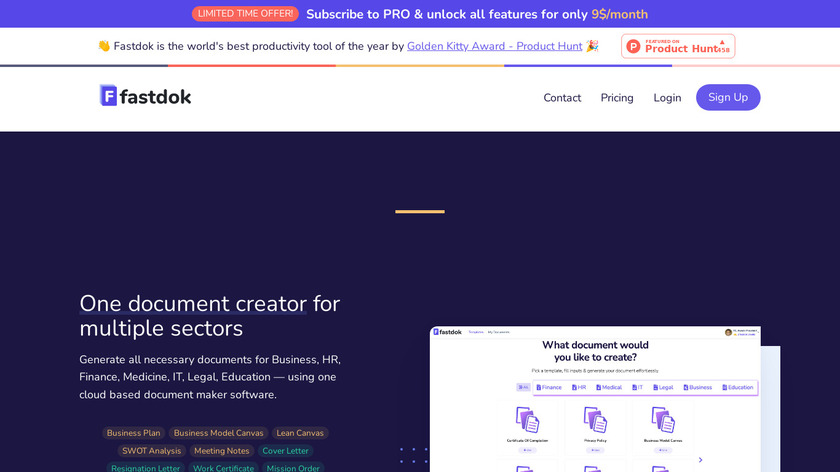Select the SWOT Analysis tag
840x472 pixels.
[x=152, y=451]
